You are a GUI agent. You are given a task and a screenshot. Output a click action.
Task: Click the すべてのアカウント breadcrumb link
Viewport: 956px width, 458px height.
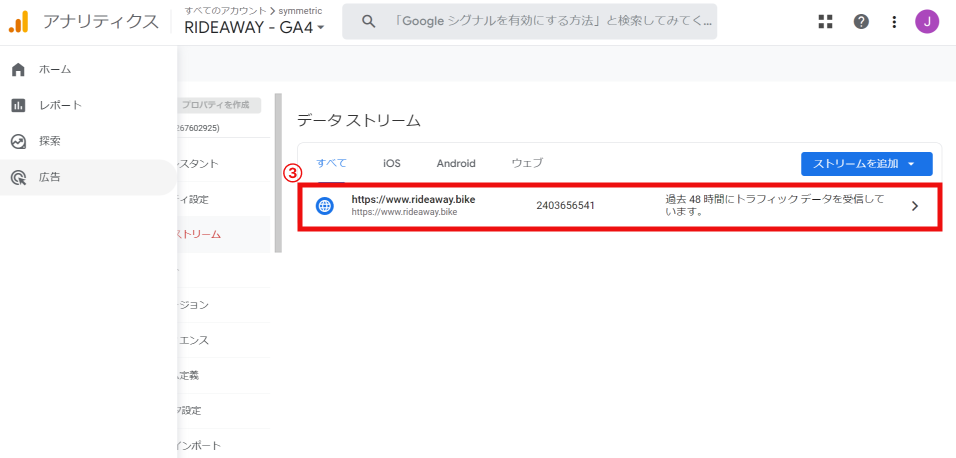coord(224,11)
